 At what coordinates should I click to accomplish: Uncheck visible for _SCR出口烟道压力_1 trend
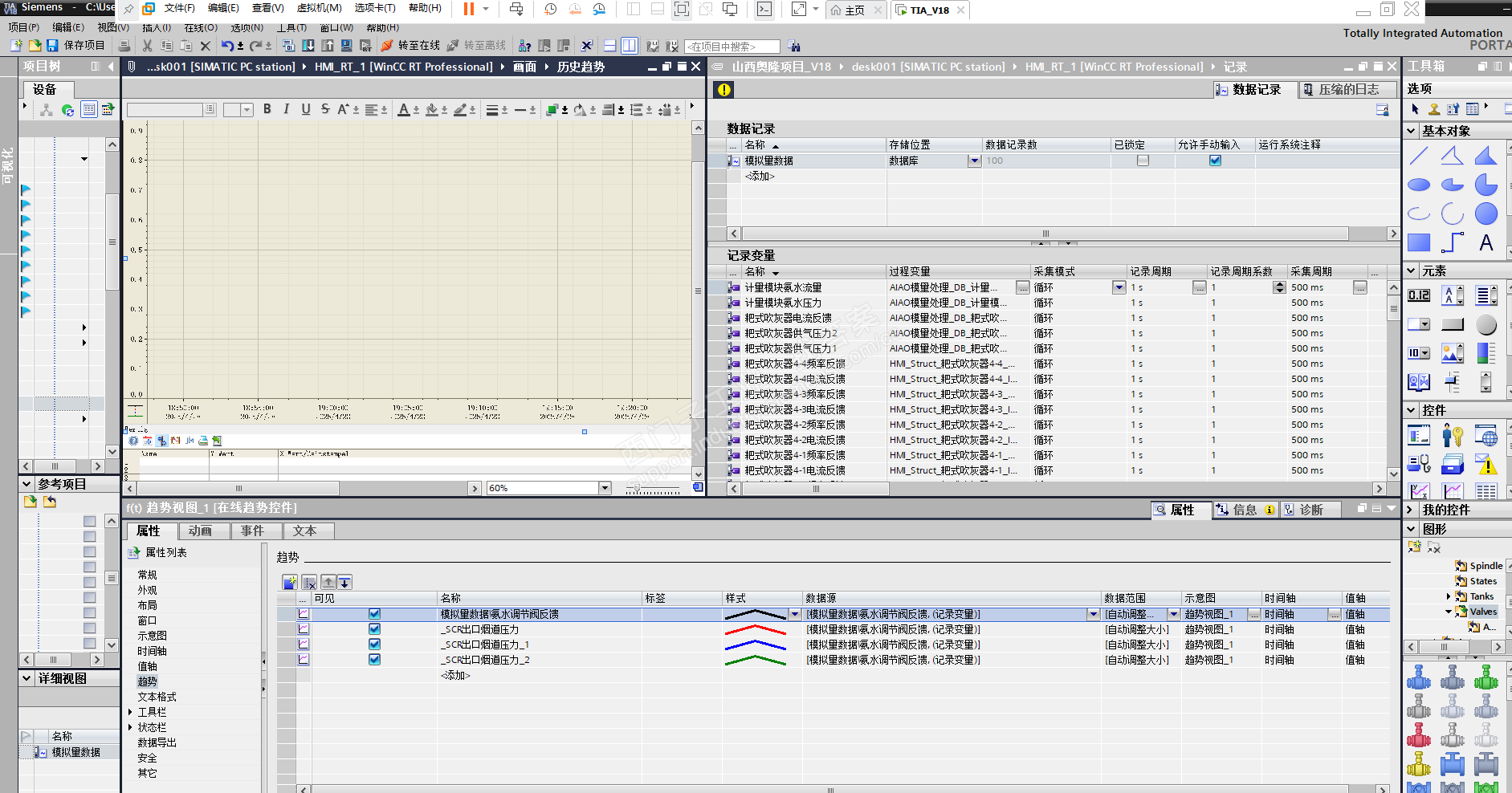[374, 645]
